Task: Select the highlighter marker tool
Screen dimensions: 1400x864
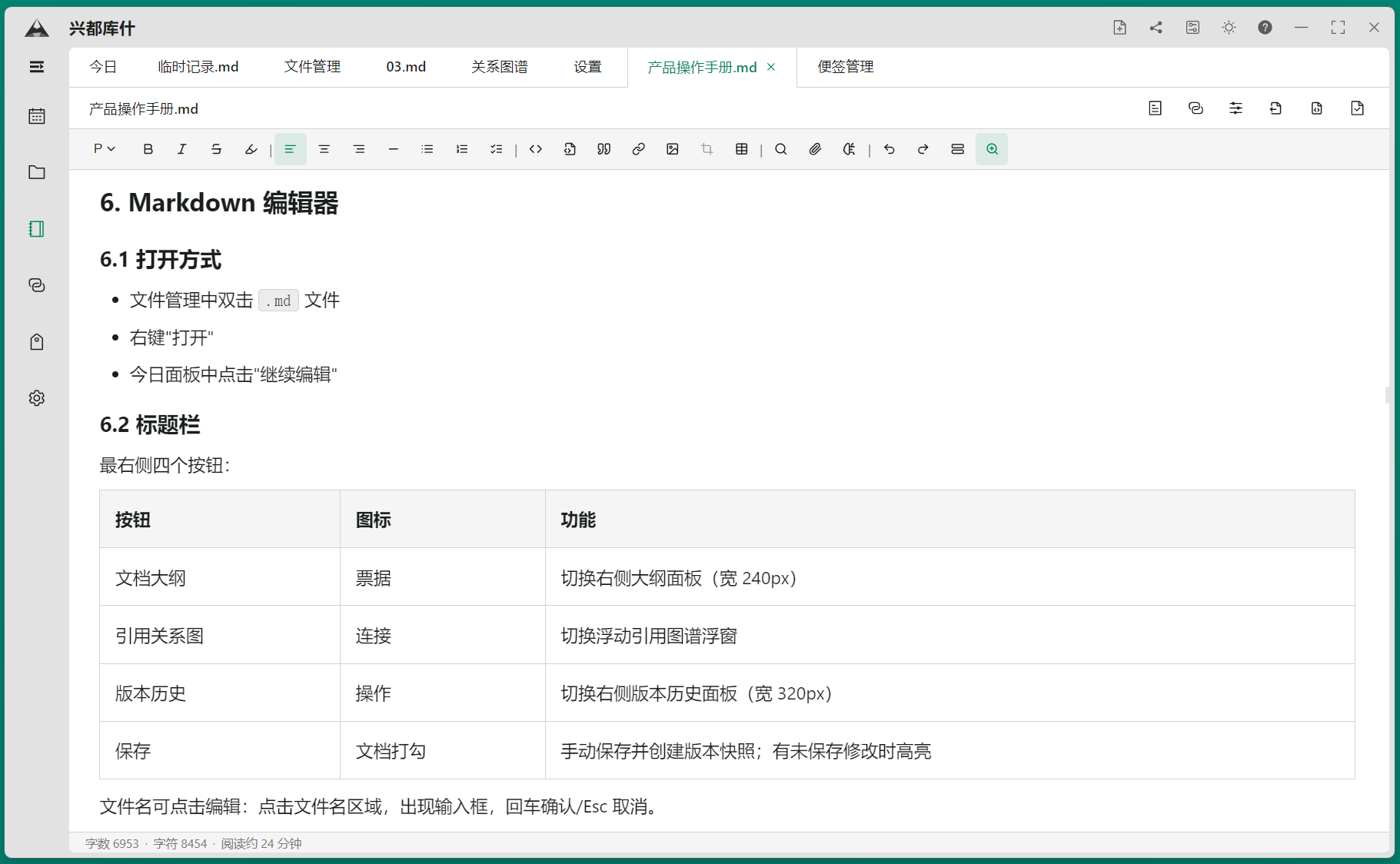Action: point(251,149)
